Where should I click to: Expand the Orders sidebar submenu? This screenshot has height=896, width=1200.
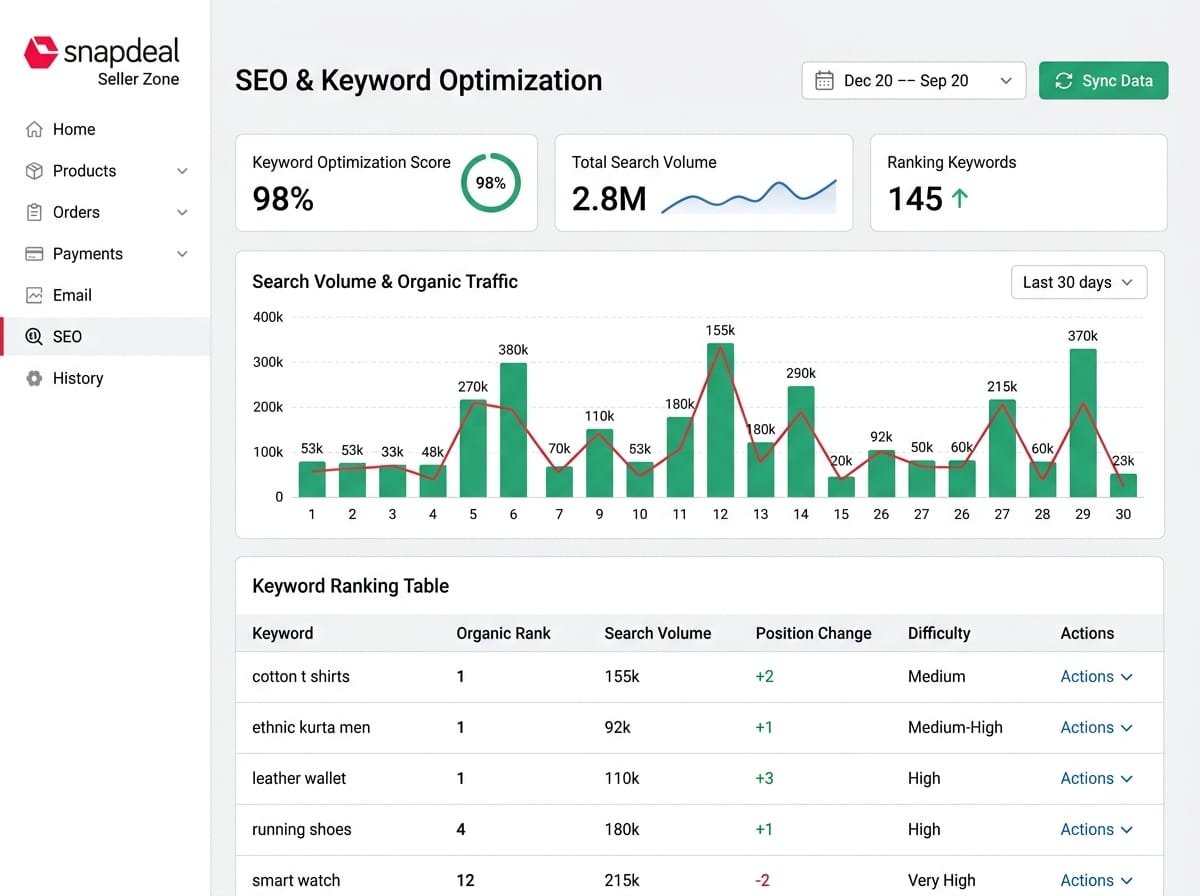182,212
